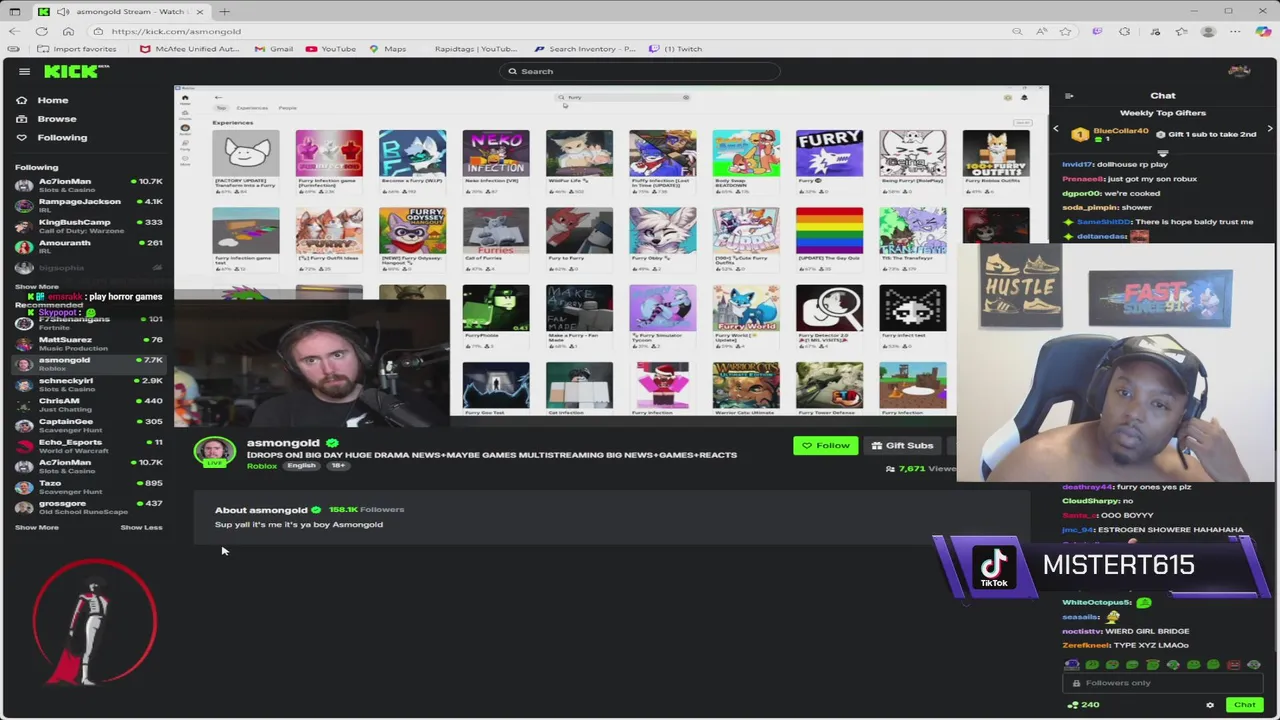Go back with browser back arrow
1280x720 pixels.
coord(14,31)
